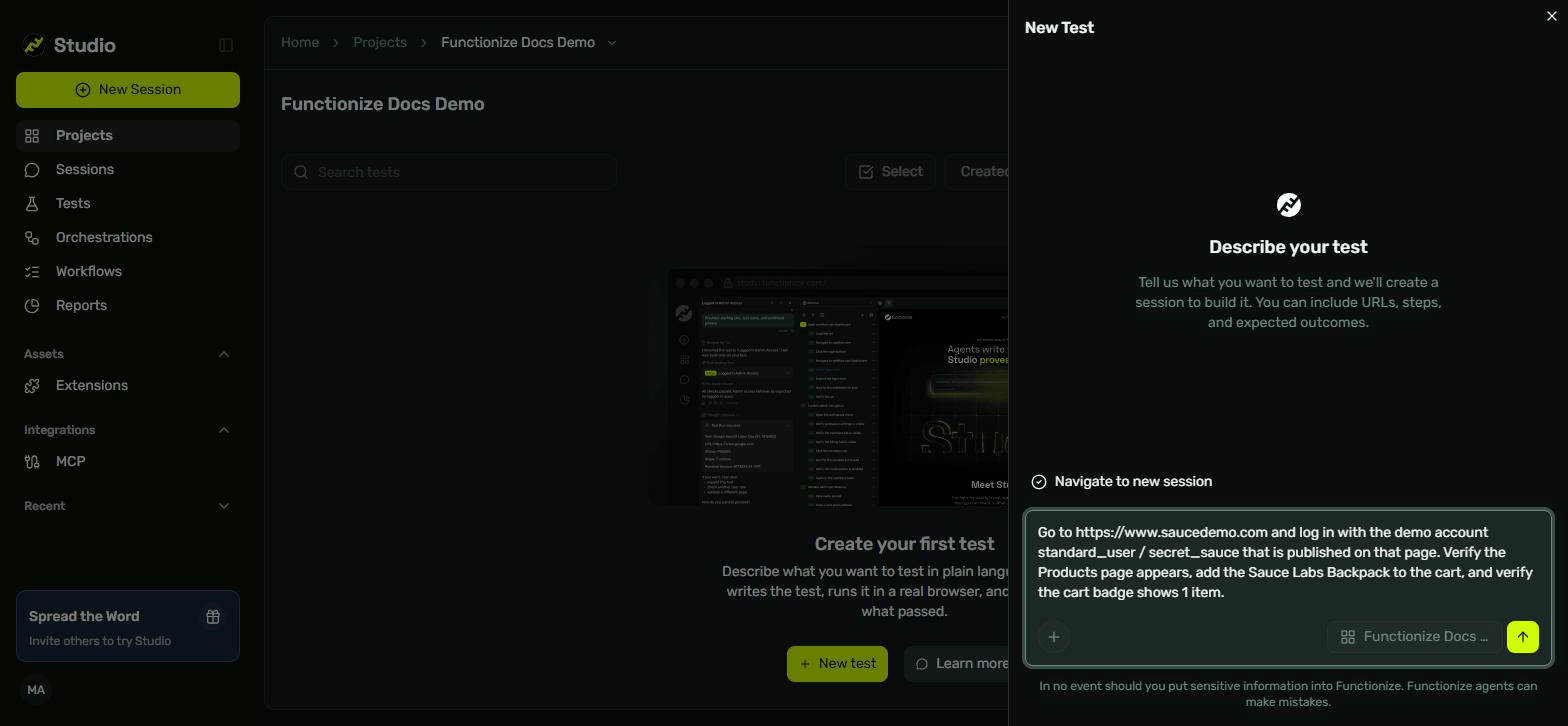The height and width of the screenshot is (726, 1568).
Task: Click the Select button
Action: 890,172
